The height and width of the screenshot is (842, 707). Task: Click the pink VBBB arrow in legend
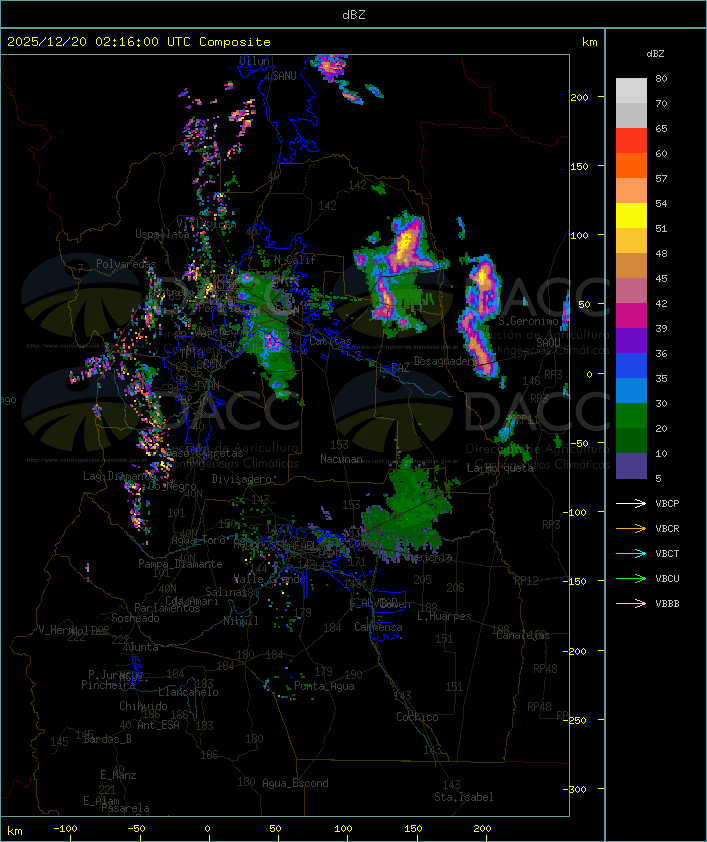coord(631,604)
